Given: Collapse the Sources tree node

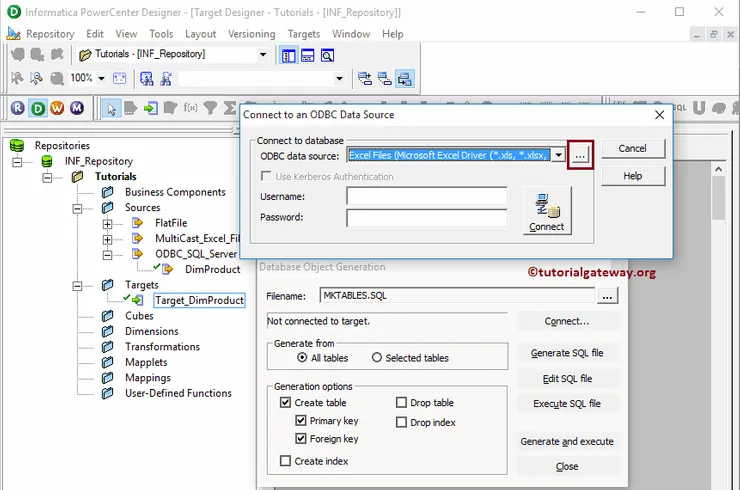Looking at the screenshot, I should (x=77, y=209).
